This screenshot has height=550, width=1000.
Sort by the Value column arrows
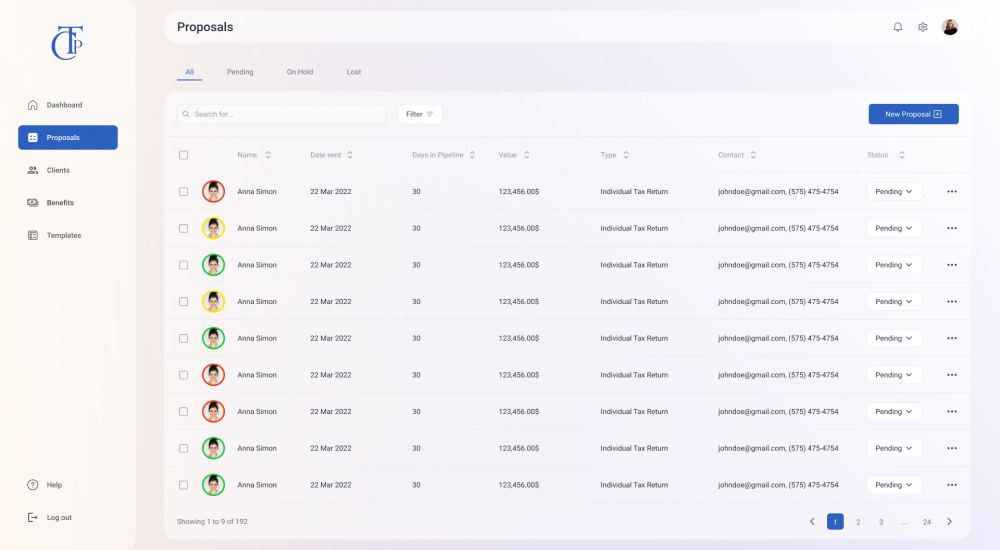pos(527,155)
